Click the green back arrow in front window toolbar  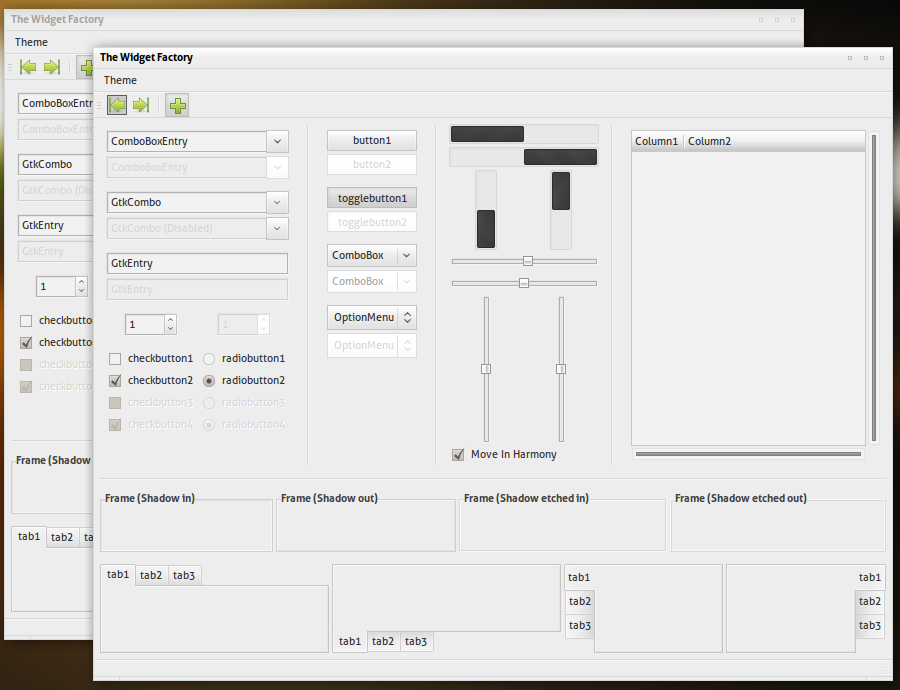[117, 105]
